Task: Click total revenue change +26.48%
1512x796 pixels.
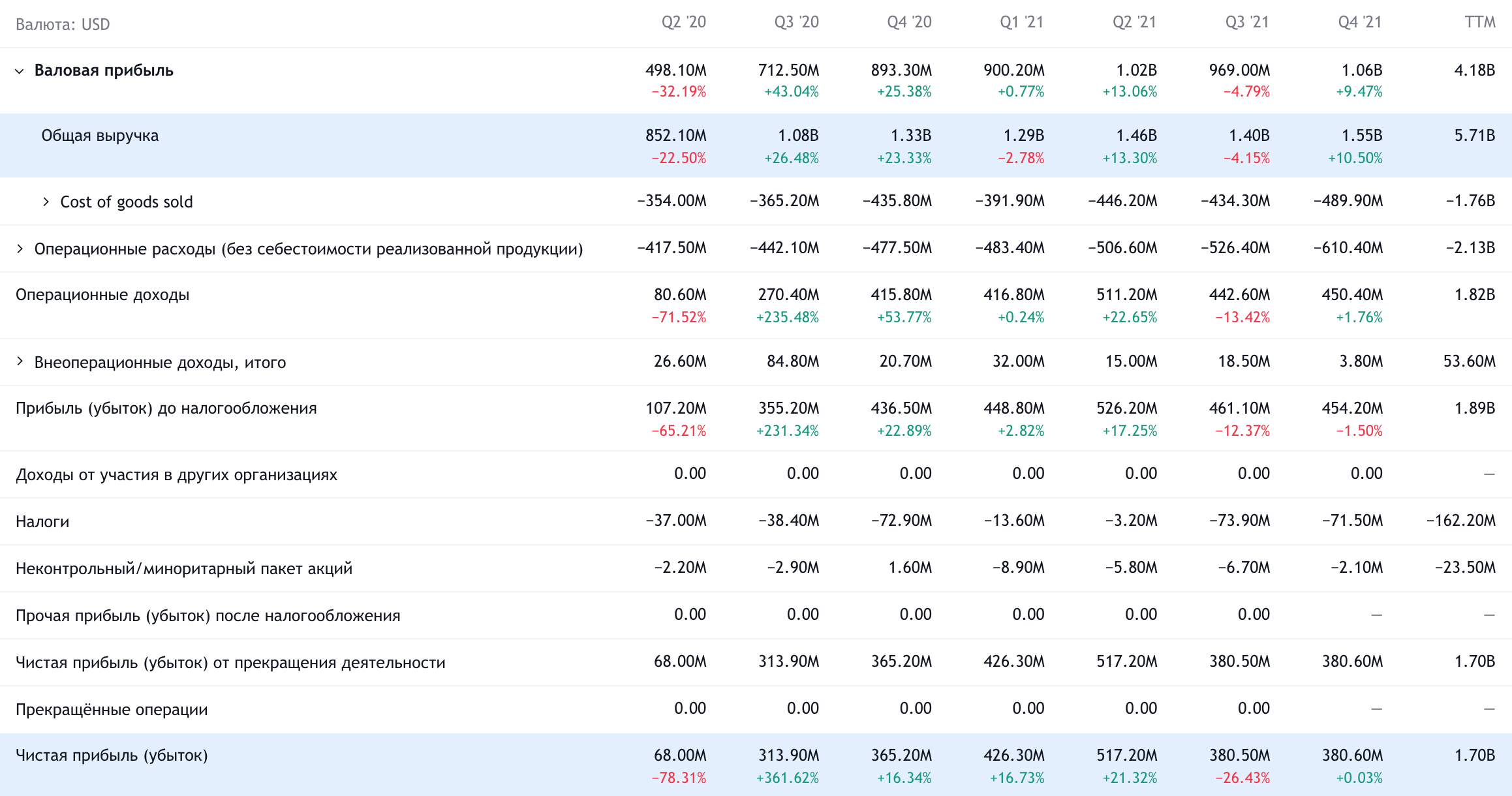Action: point(792,159)
